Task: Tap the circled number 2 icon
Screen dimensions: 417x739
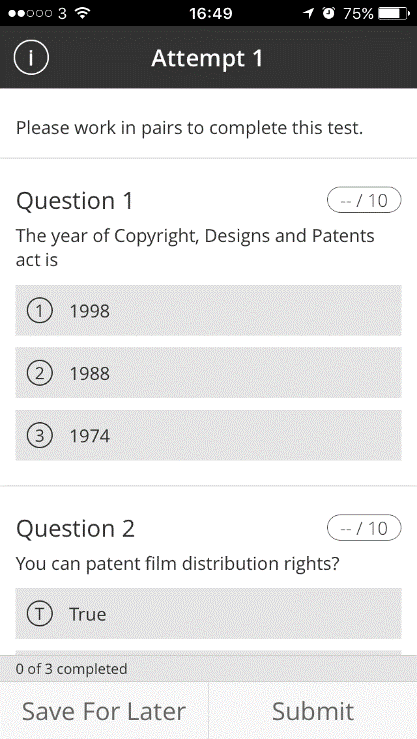Action: coord(40,373)
